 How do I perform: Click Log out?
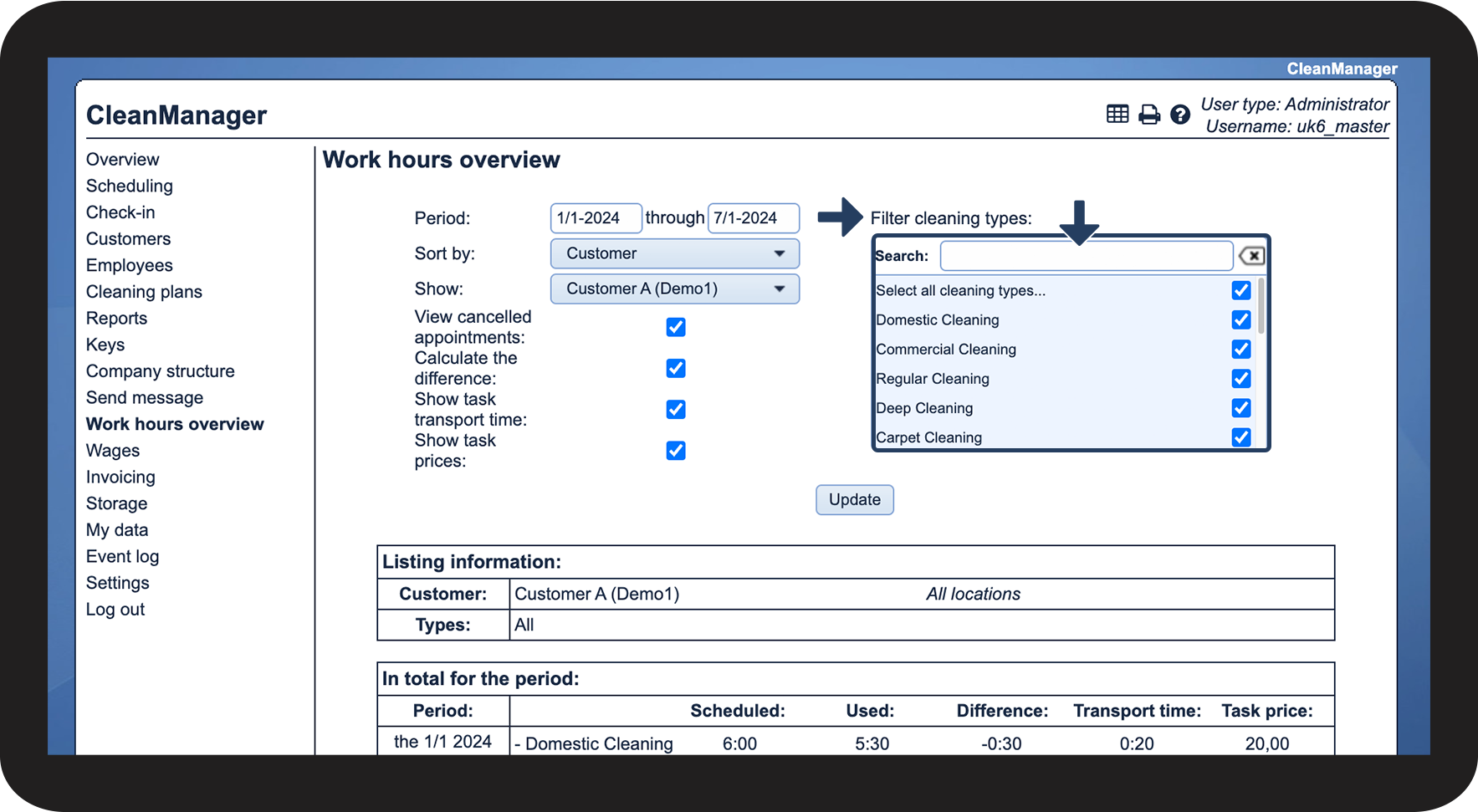tap(115, 610)
